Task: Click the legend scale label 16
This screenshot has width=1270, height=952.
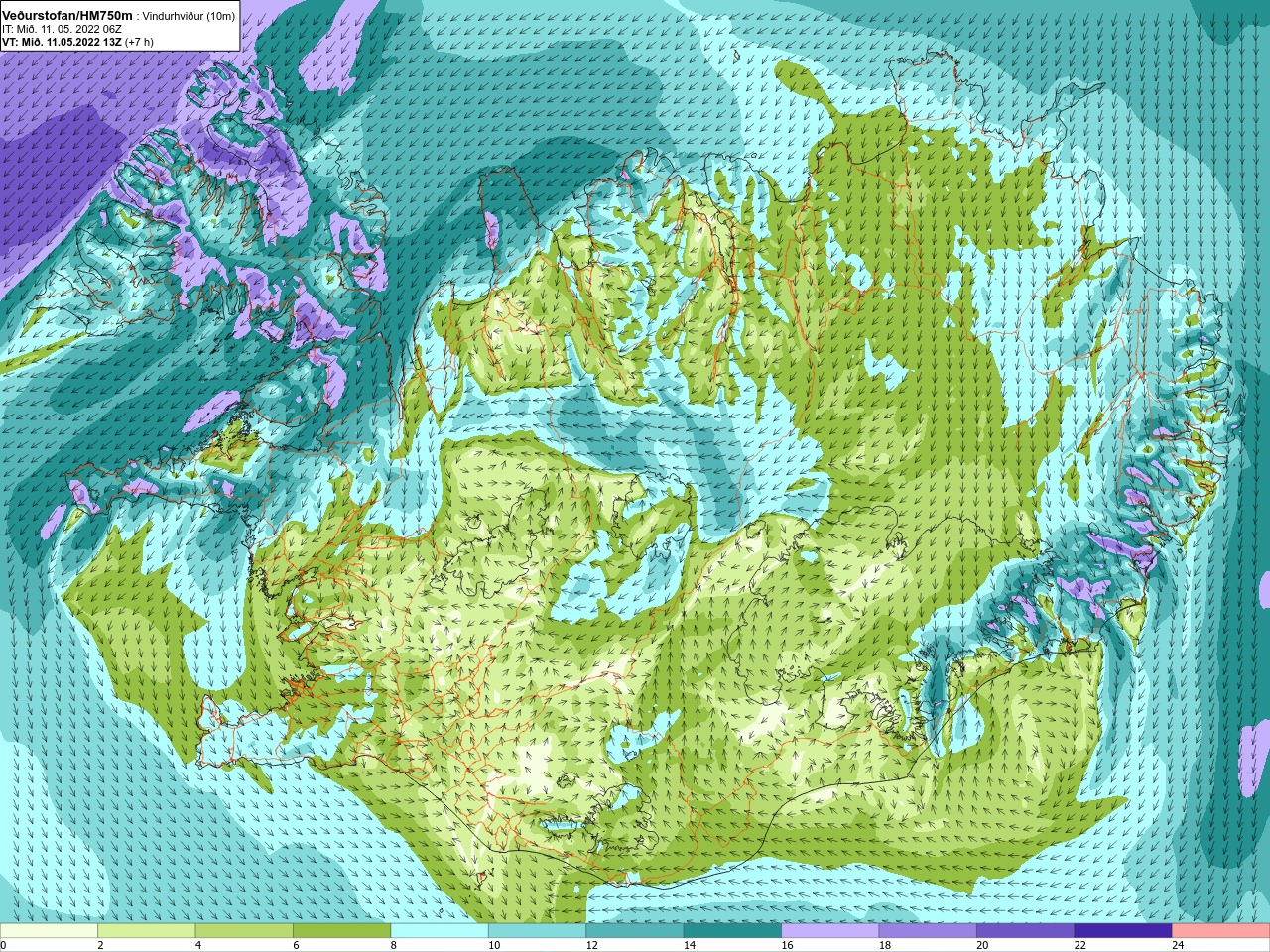Action: (788, 945)
